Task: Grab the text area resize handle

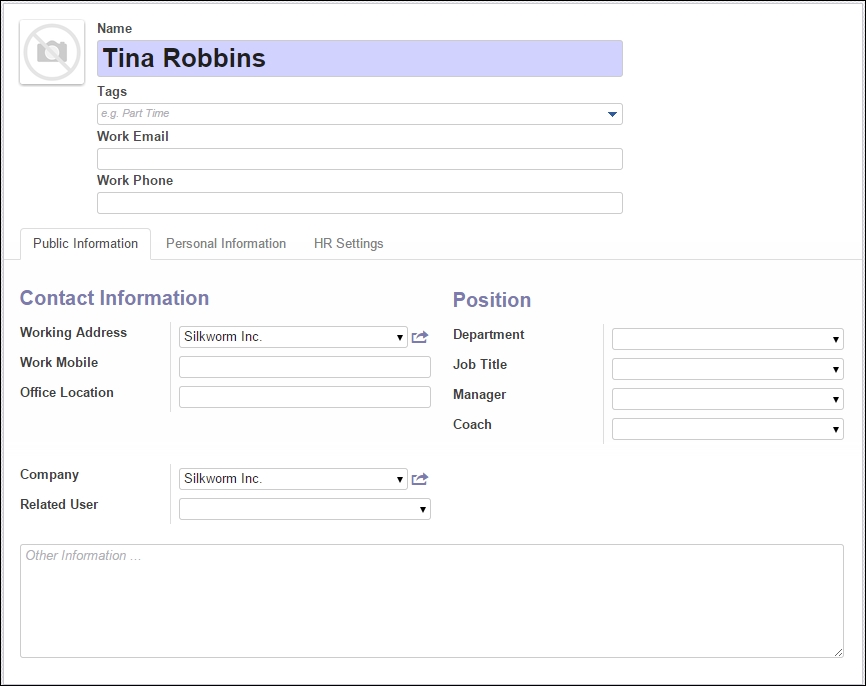Action: coord(838,652)
